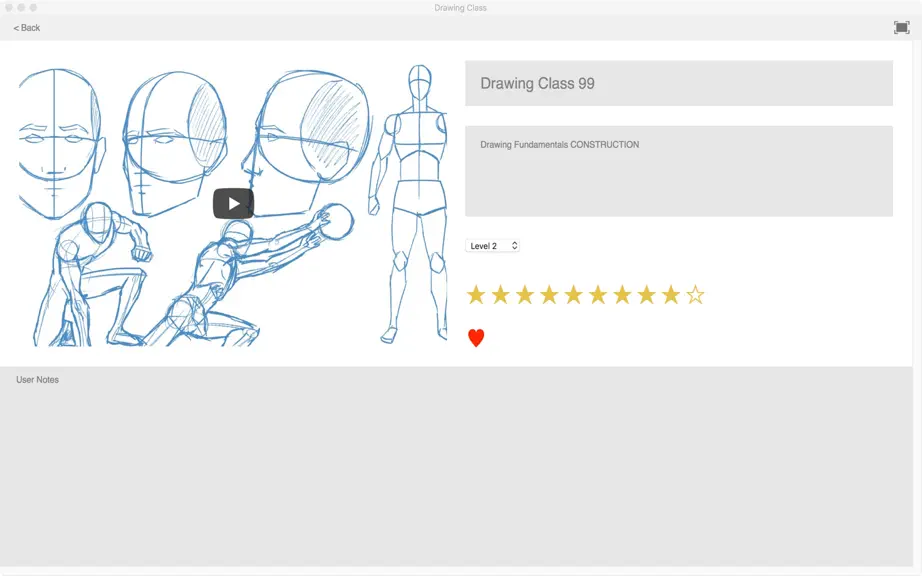Select the fifth rating star
Image resolution: width=922 pixels, height=576 pixels.
(x=573, y=294)
